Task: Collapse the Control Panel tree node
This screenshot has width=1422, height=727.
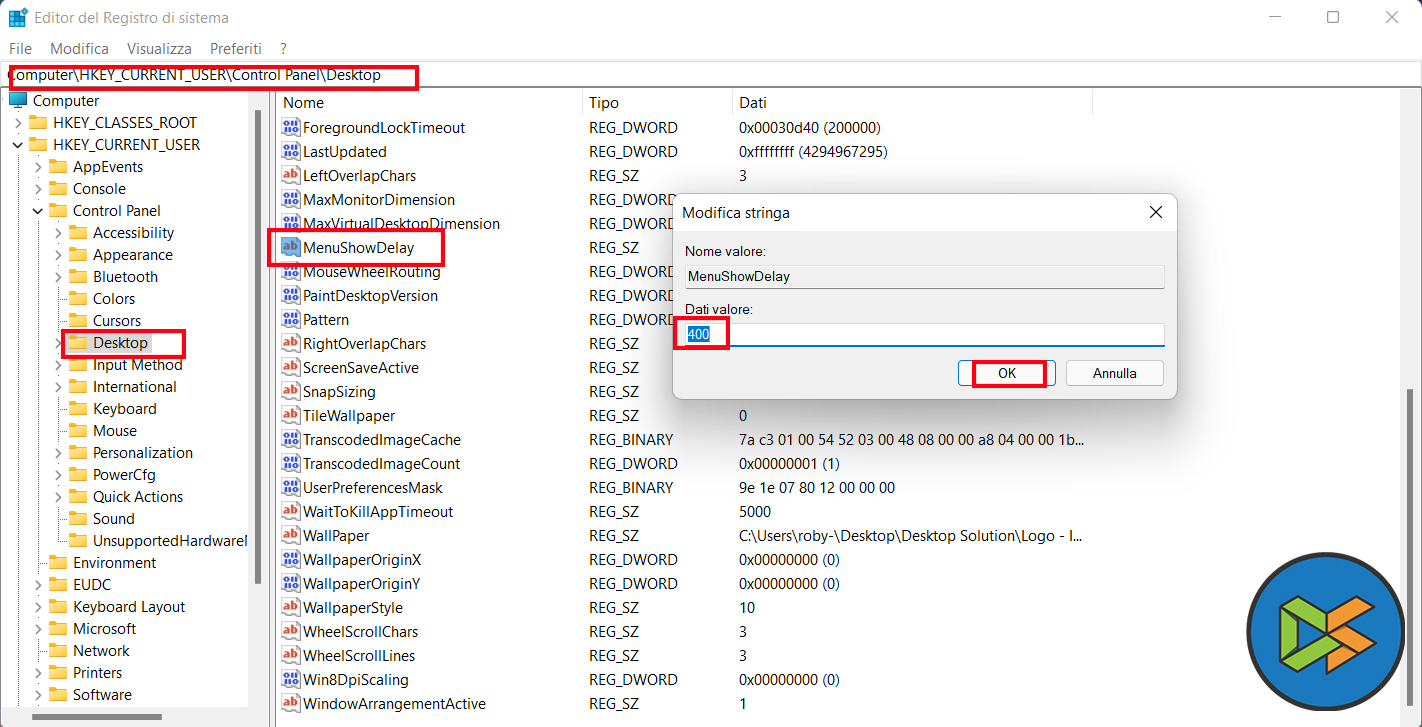Action: point(38,211)
